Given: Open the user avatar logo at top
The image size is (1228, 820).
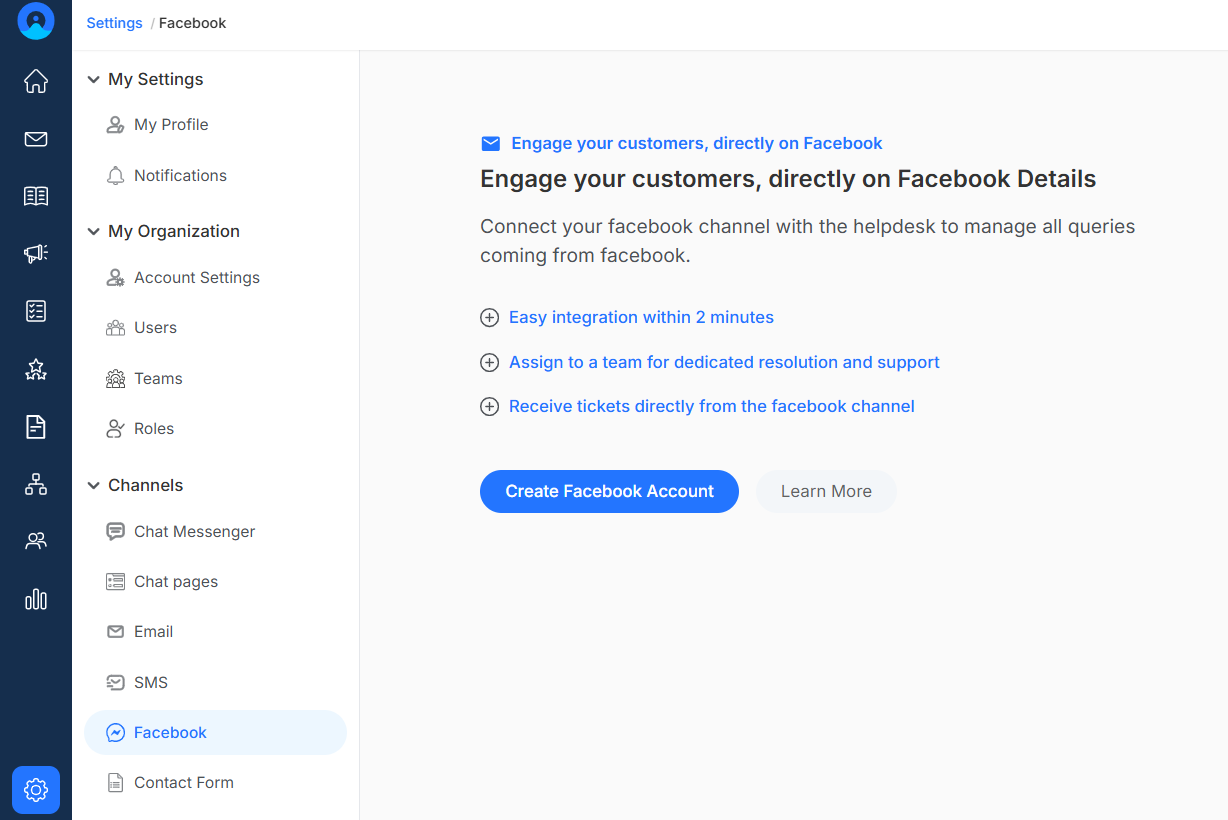Looking at the screenshot, I should [36, 21].
